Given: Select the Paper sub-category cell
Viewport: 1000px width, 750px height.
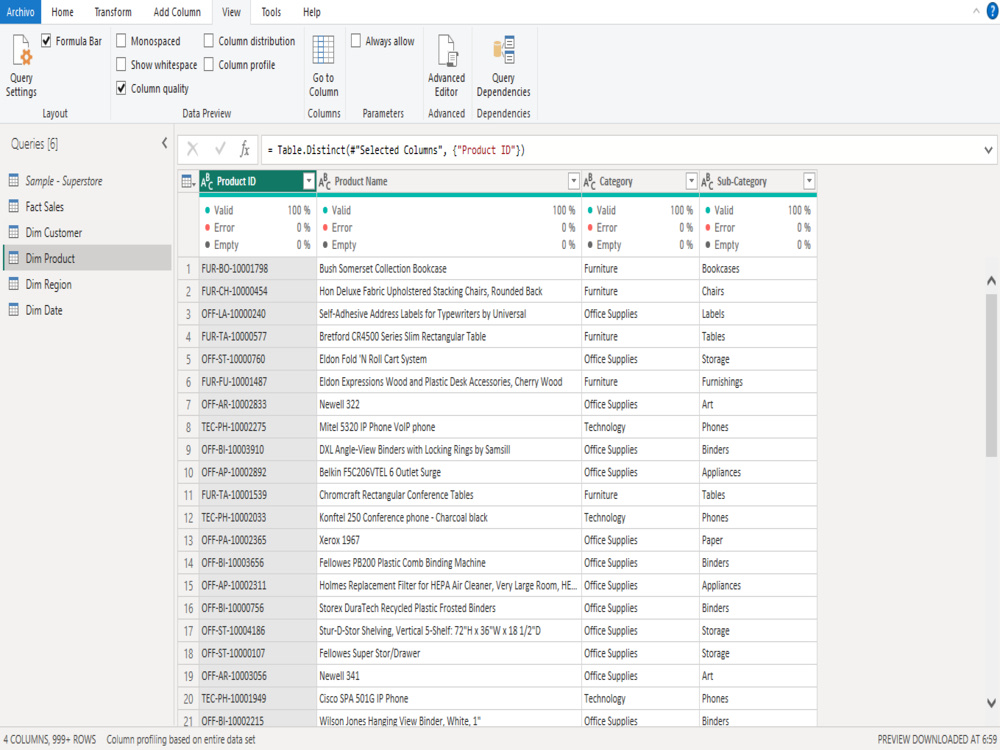Looking at the screenshot, I should point(758,540).
